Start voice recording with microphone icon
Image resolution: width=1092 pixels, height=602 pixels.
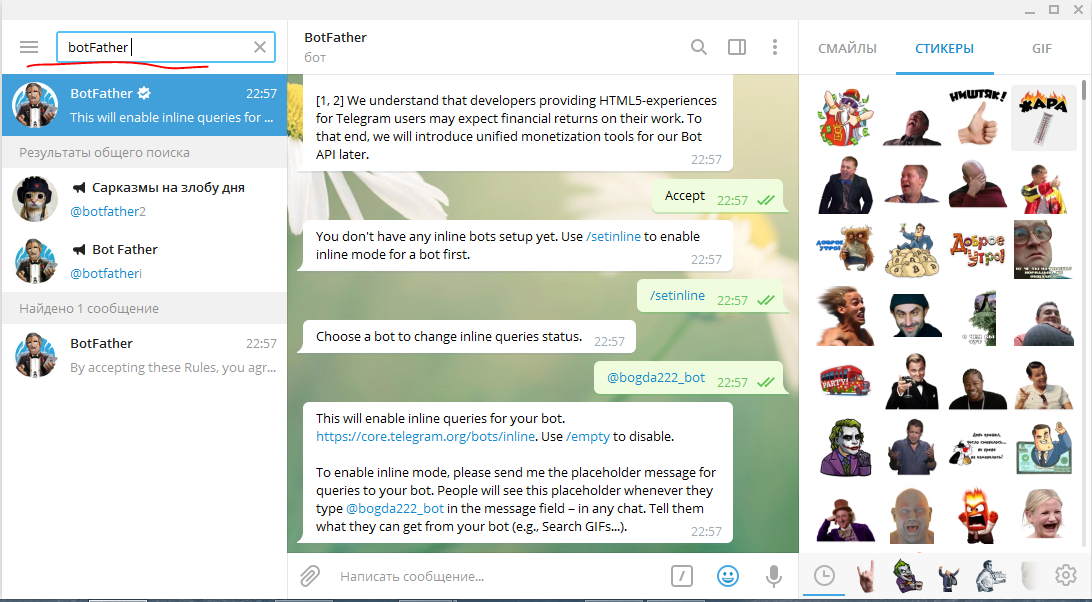coord(774,576)
